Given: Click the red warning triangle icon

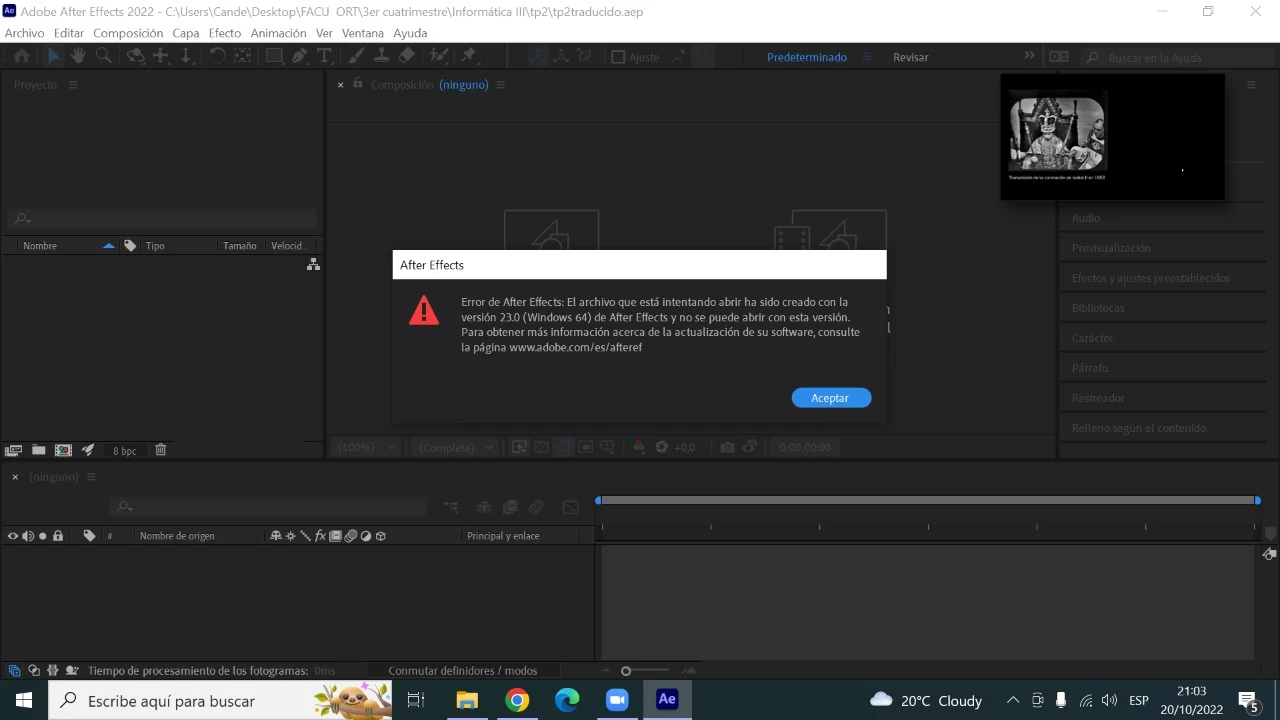Looking at the screenshot, I should coord(424,310).
